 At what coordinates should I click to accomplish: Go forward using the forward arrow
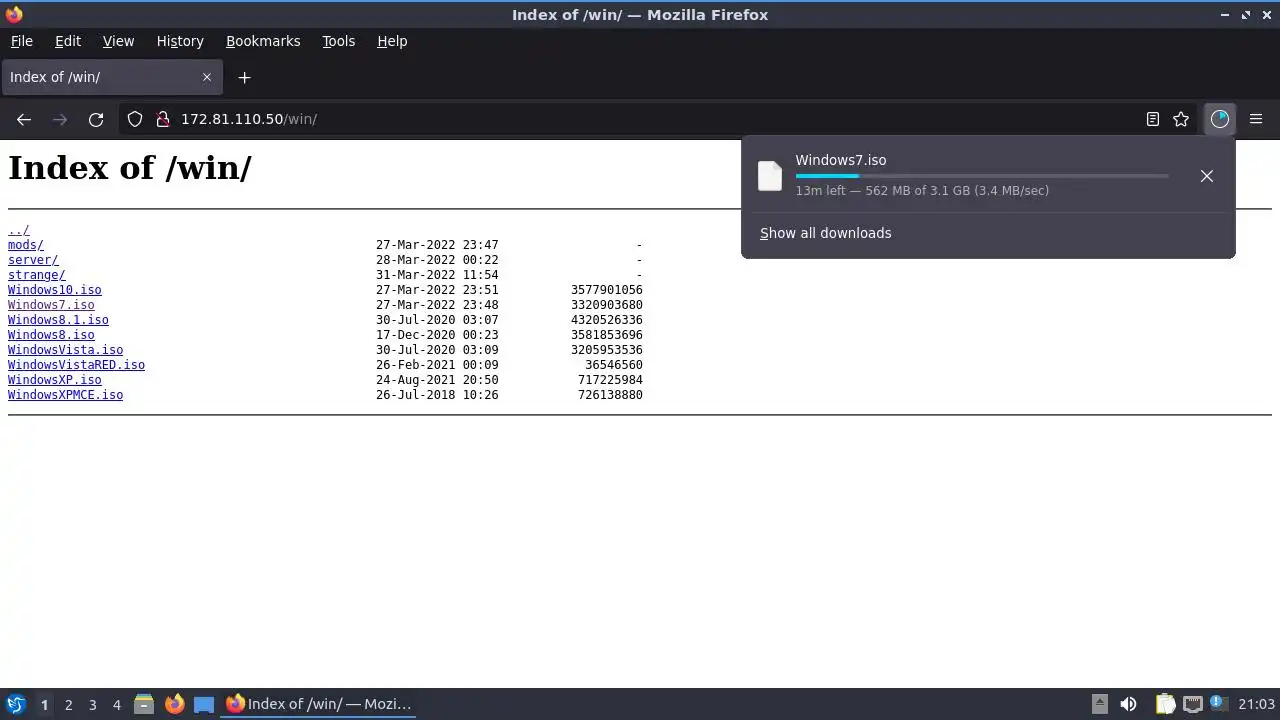[60, 119]
